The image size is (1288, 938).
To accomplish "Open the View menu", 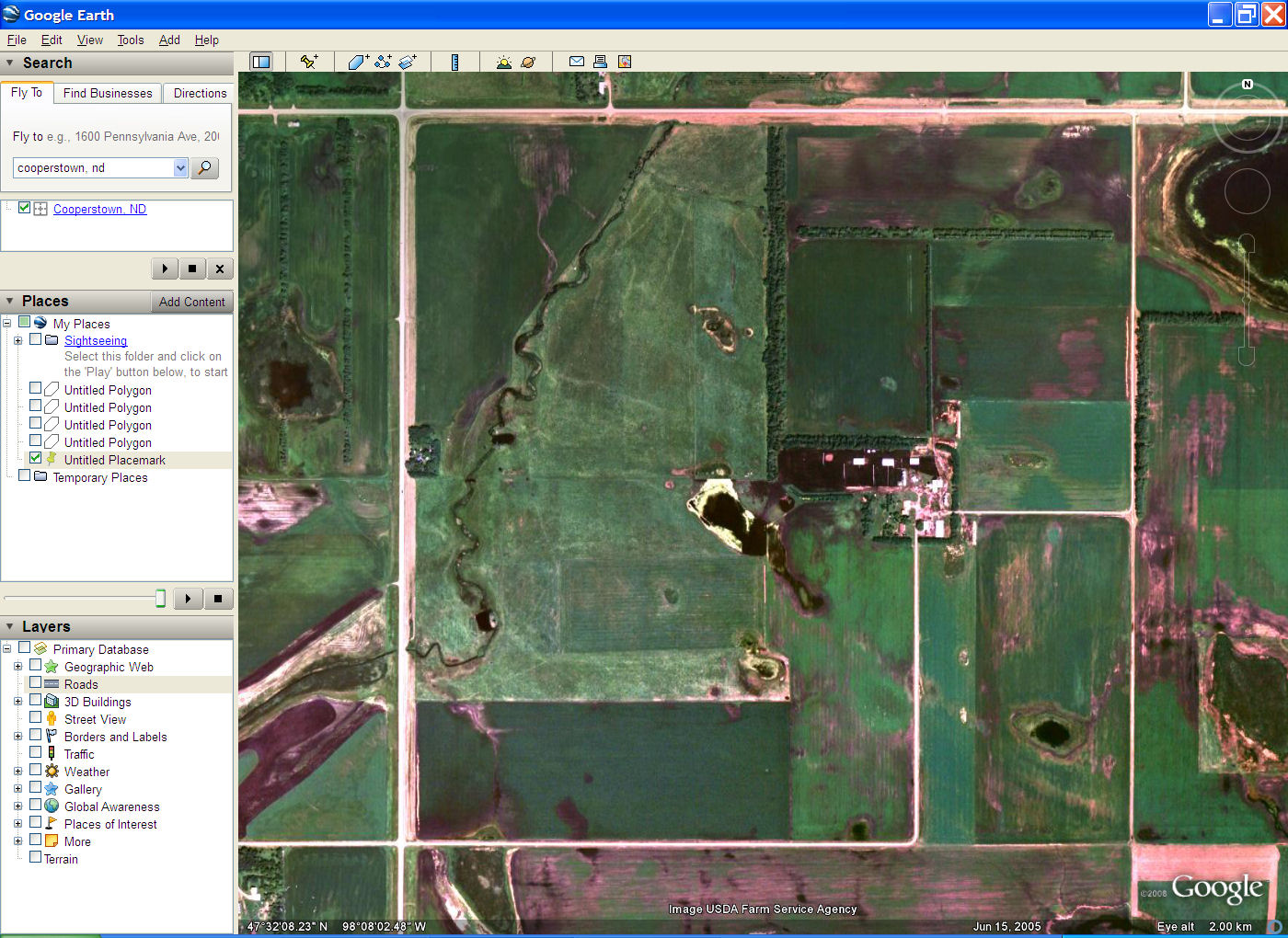I will tap(90, 40).
